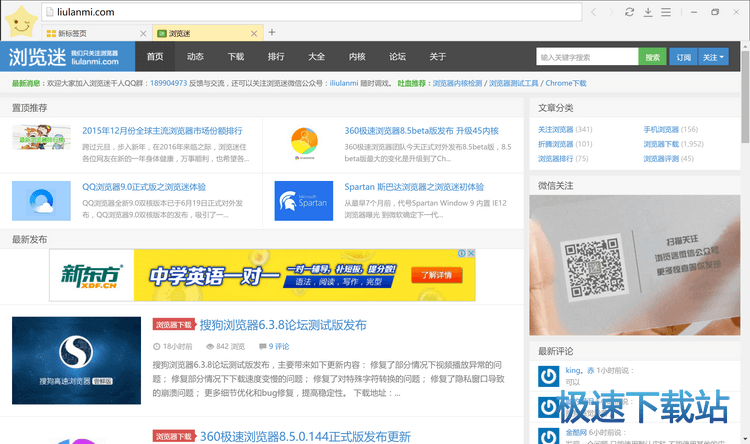Screen dimensions: 750x444
Task: Open the 首页 navigation item
Action: point(155,56)
